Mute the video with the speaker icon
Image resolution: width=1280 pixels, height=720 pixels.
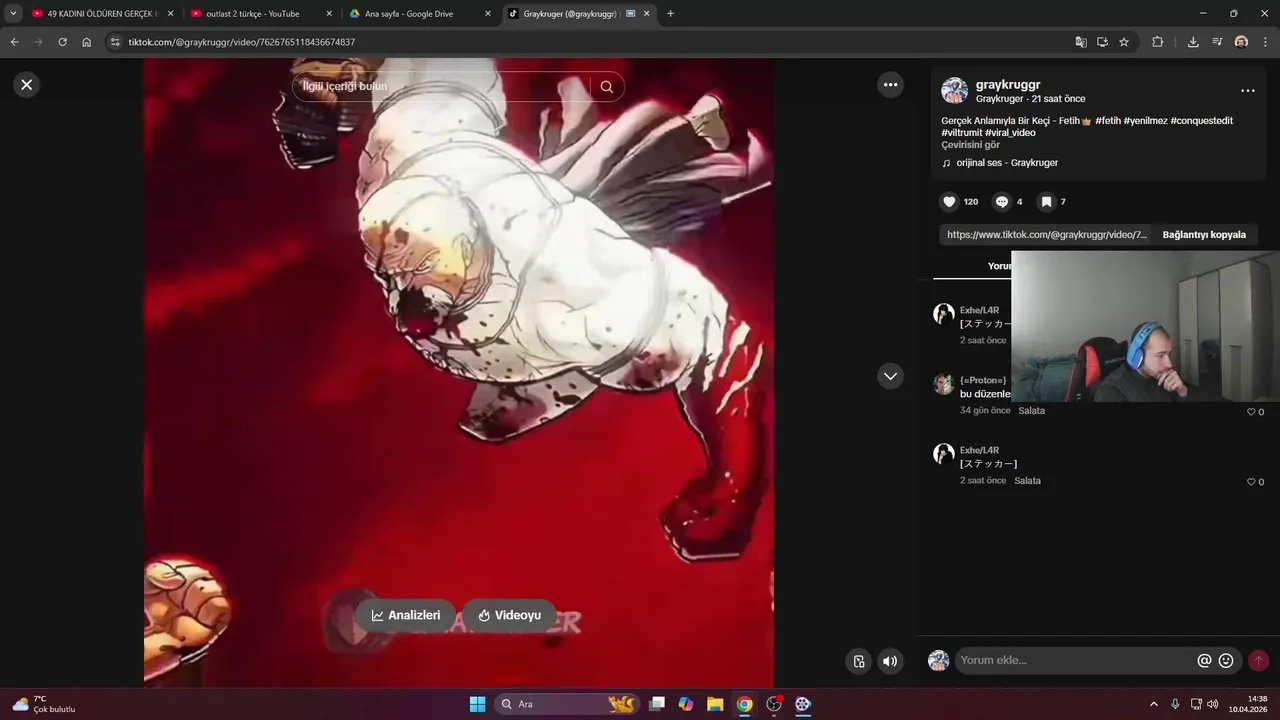point(890,661)
